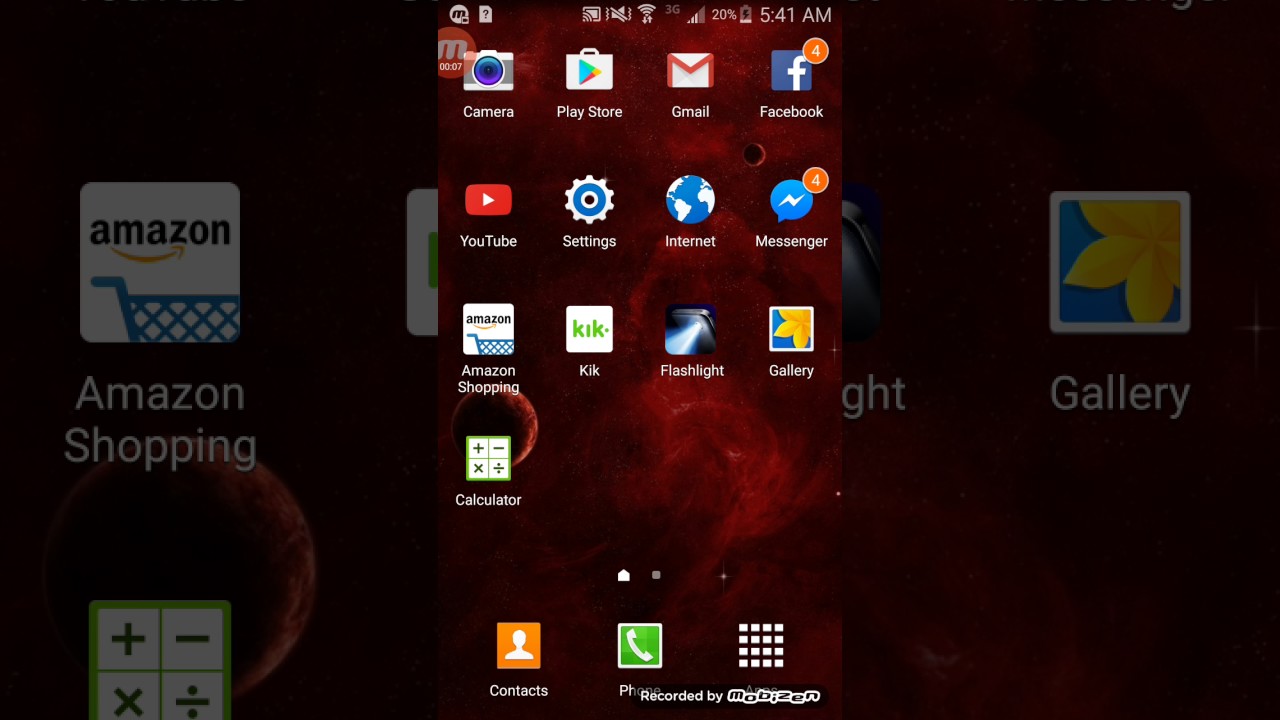Viewport: 1280px width, 720px height.
Task: Tap the muted vibrate status icon
Action: [x=619, y=15]
